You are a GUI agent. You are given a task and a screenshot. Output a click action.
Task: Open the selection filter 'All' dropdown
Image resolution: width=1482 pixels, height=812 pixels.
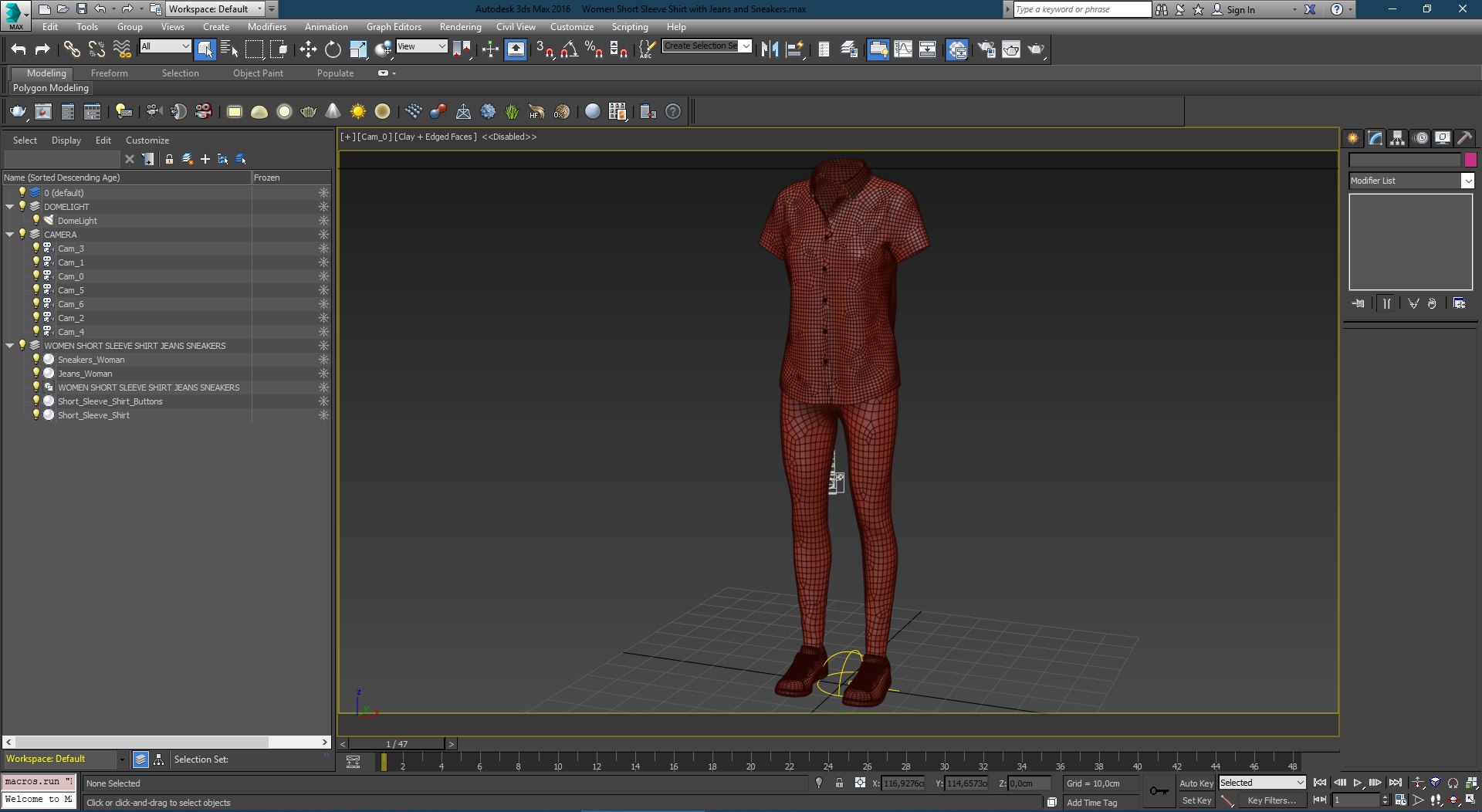[x=165, y=46]
